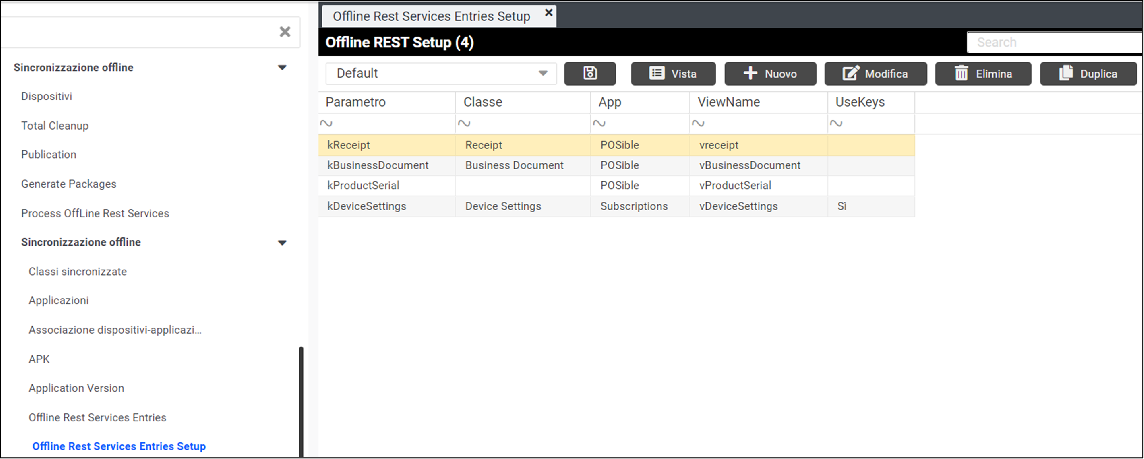Click the Search field in header
Image resolution: width=1144 pixels, height=459 pixels.
pyautogui.click(x=1052, y=42)
